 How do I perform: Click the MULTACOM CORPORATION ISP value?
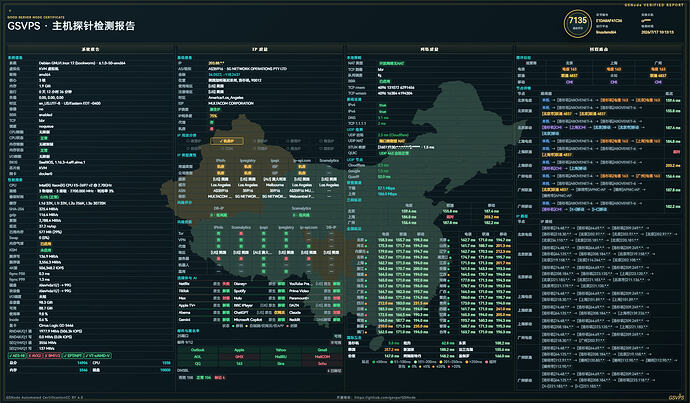(231, 103)
